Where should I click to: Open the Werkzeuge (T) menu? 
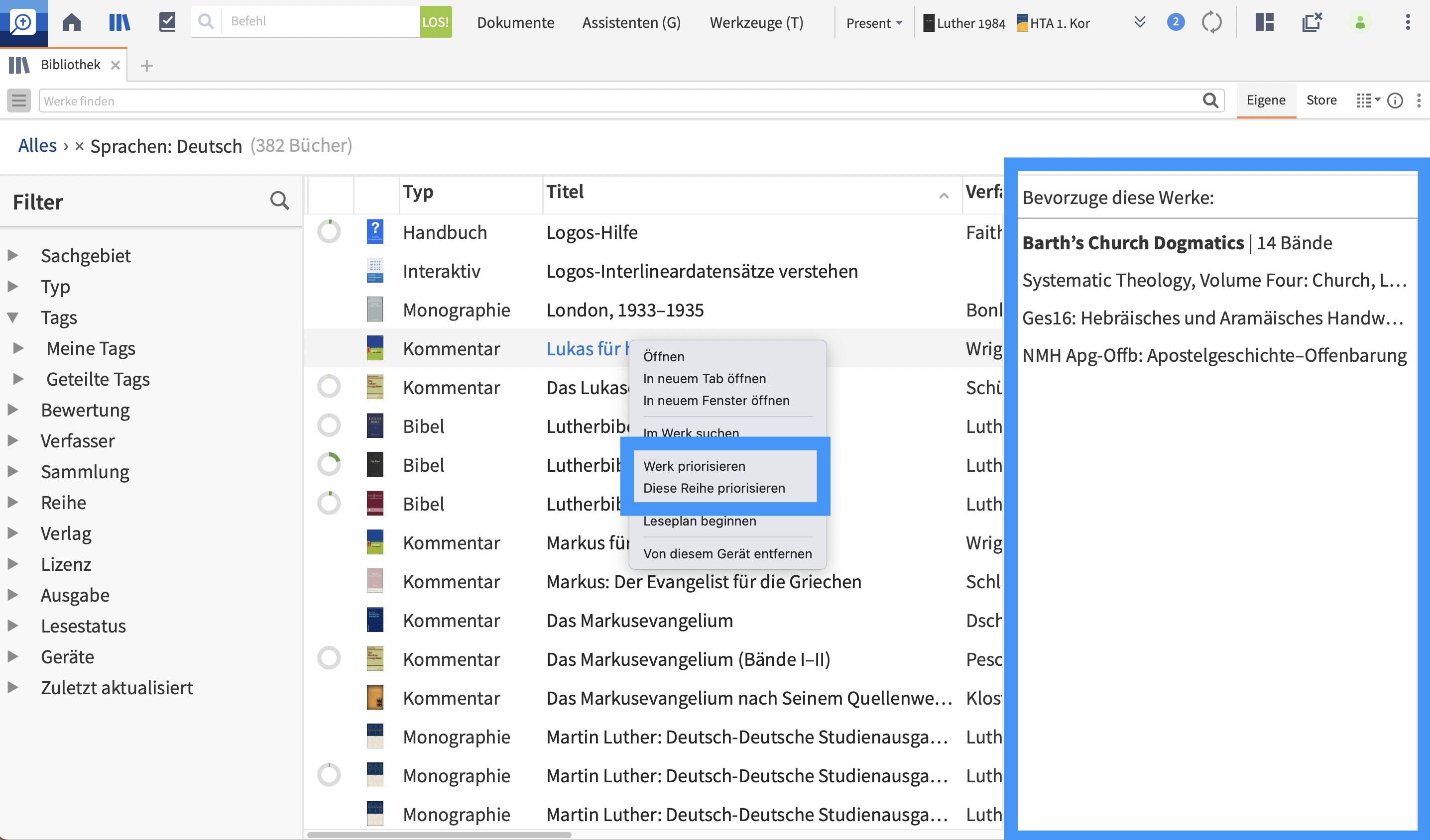pyautogui.click(x=756, y=23)
